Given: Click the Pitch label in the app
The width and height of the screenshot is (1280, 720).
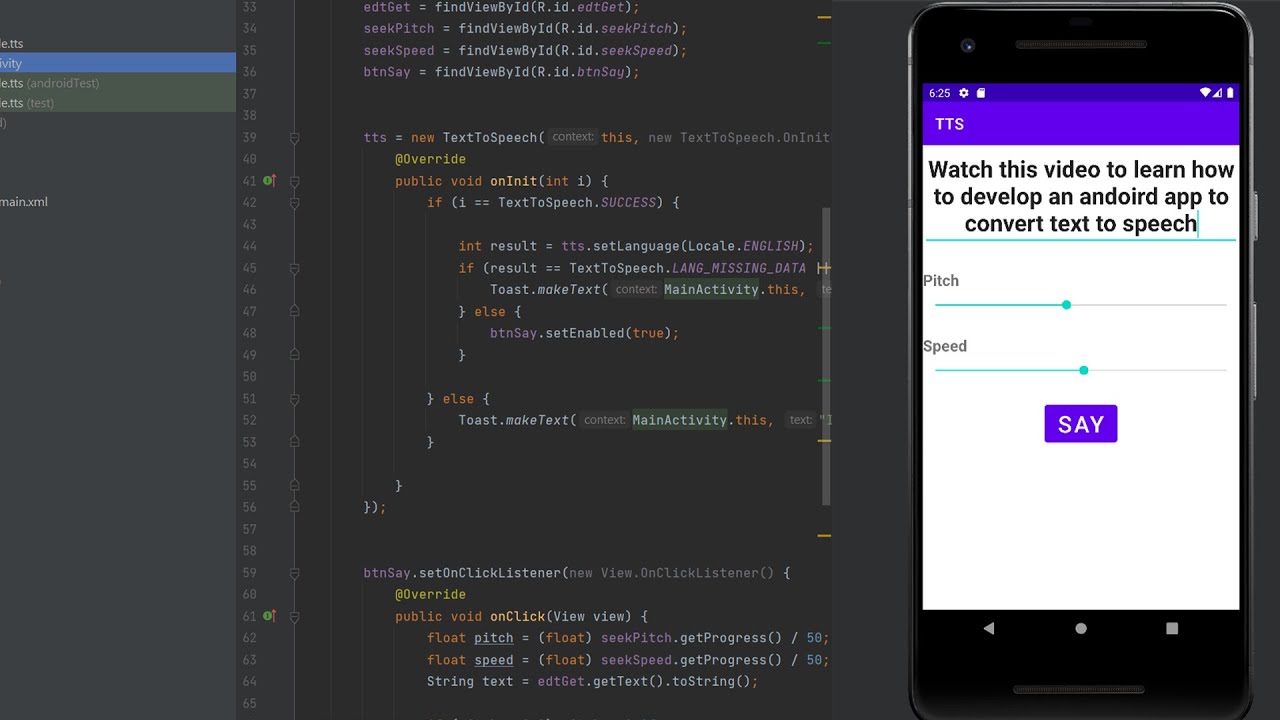Looking at the screenshot, I should pos(941,281).
